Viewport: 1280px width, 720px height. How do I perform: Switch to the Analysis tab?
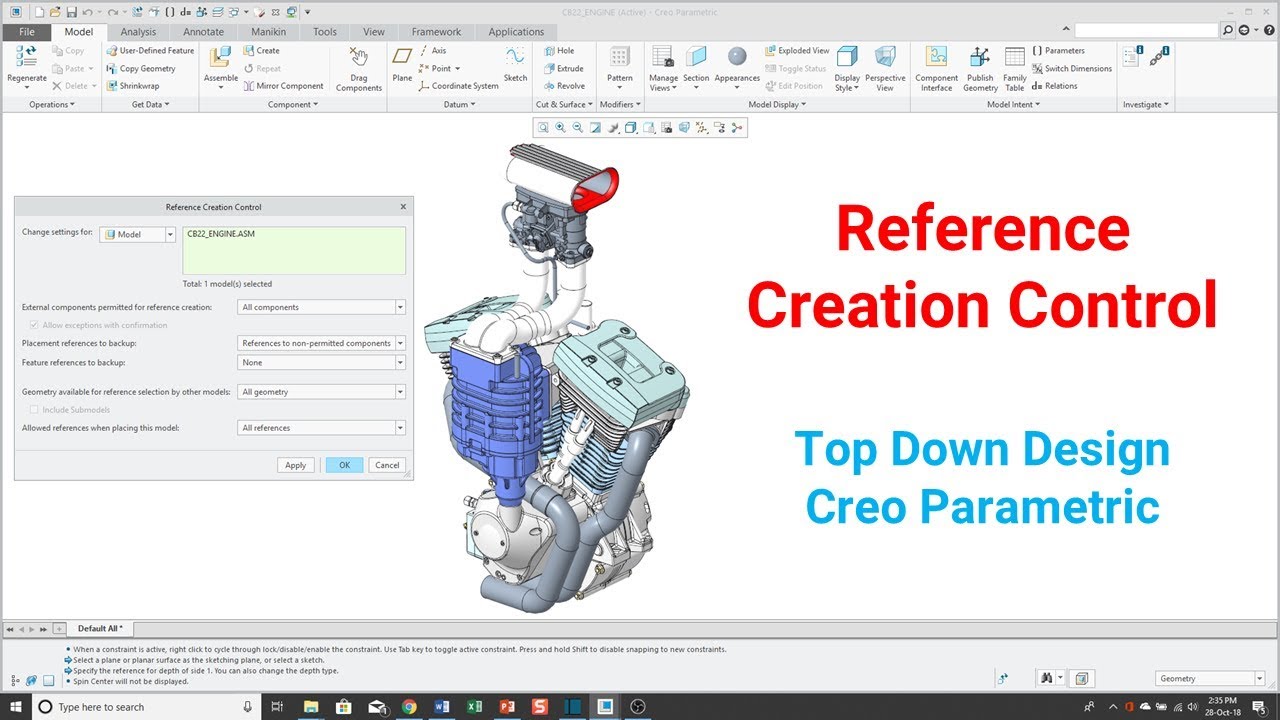[138, 32]
